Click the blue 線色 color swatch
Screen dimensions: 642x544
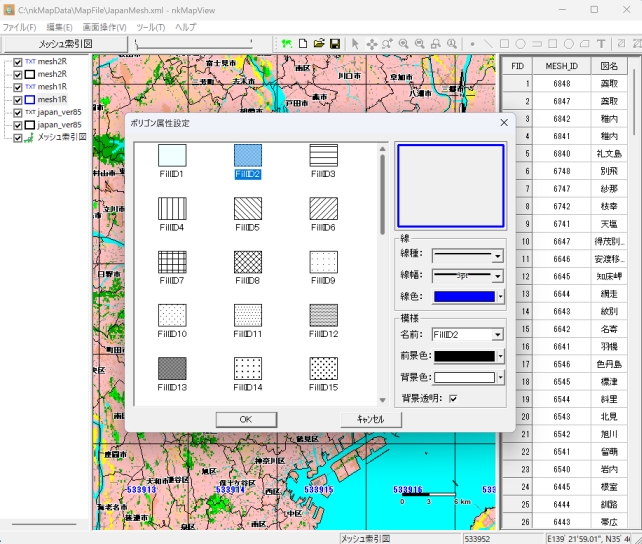coord(463,296)
